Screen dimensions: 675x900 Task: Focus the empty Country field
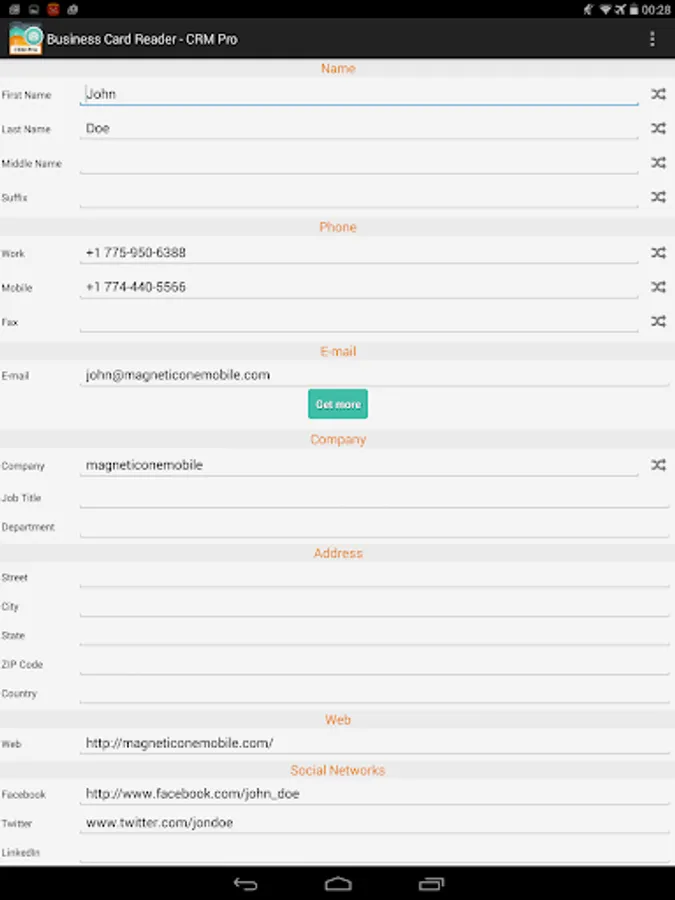point(374,693)
